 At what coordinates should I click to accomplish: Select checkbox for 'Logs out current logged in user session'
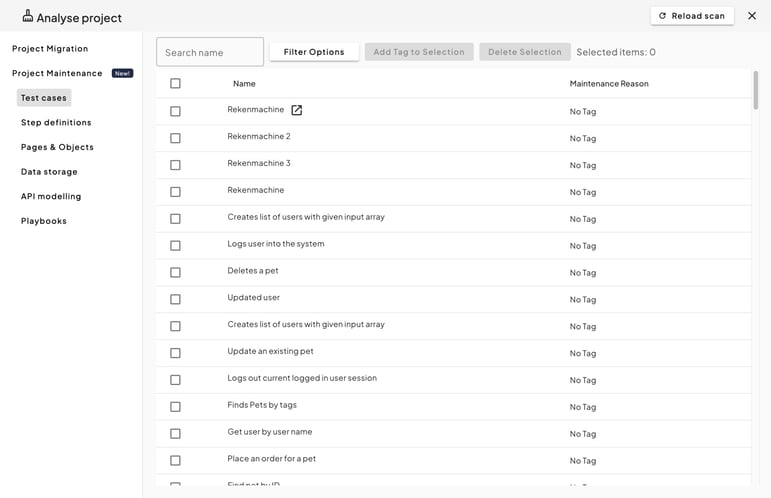[175, 380]
